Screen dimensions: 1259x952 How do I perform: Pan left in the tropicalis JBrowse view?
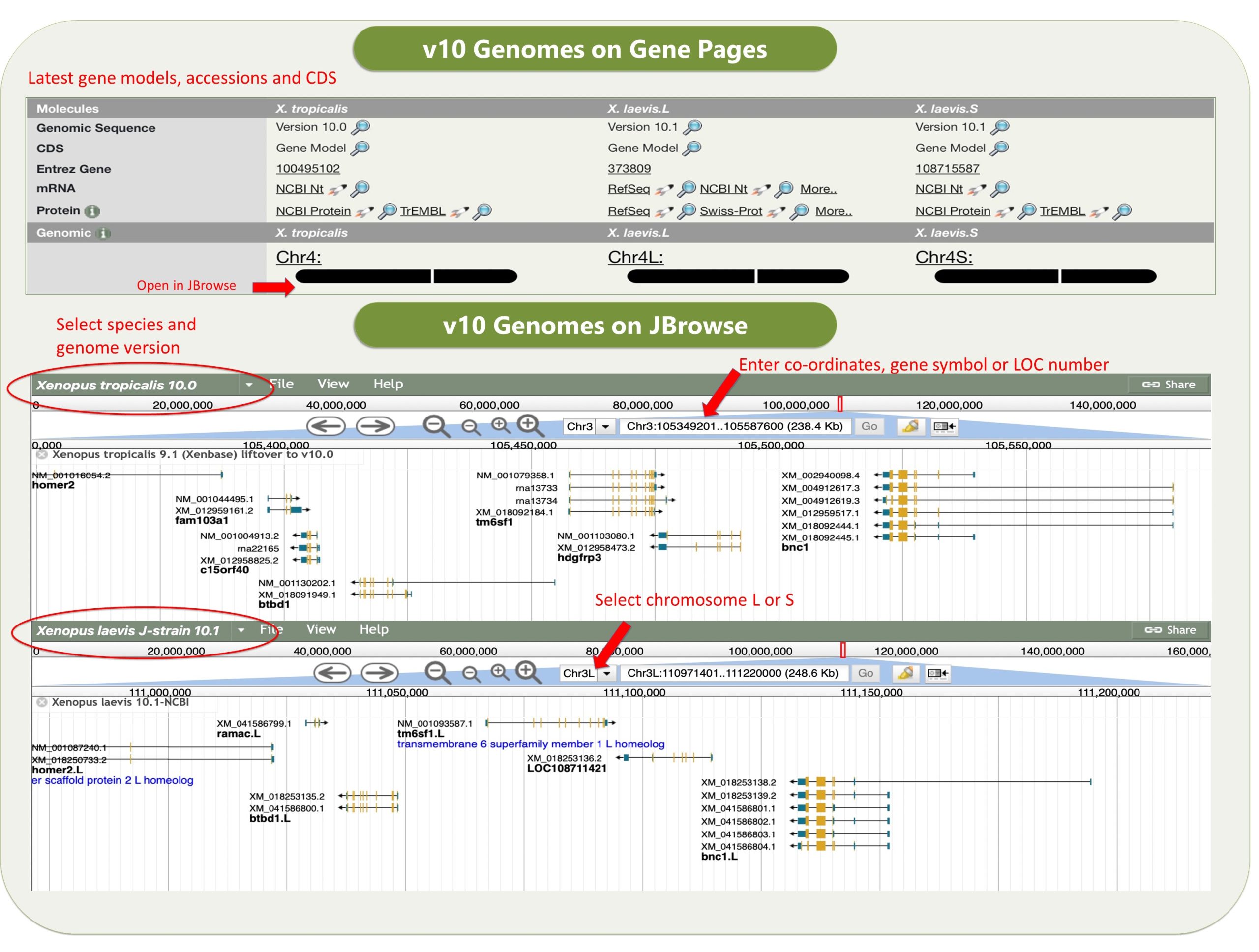[326, 426]
